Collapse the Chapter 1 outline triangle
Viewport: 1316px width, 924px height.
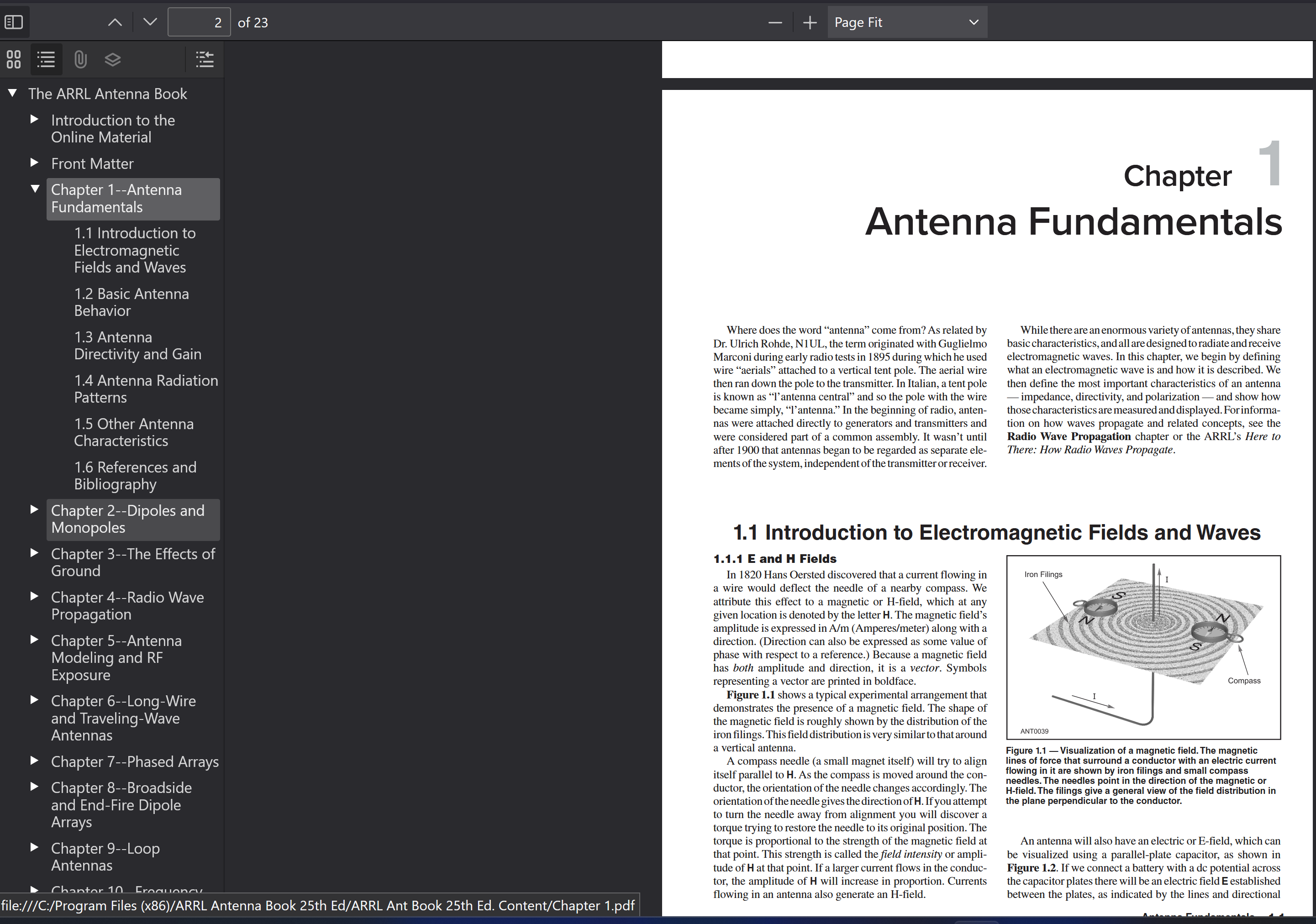click(x=35, y=189)
